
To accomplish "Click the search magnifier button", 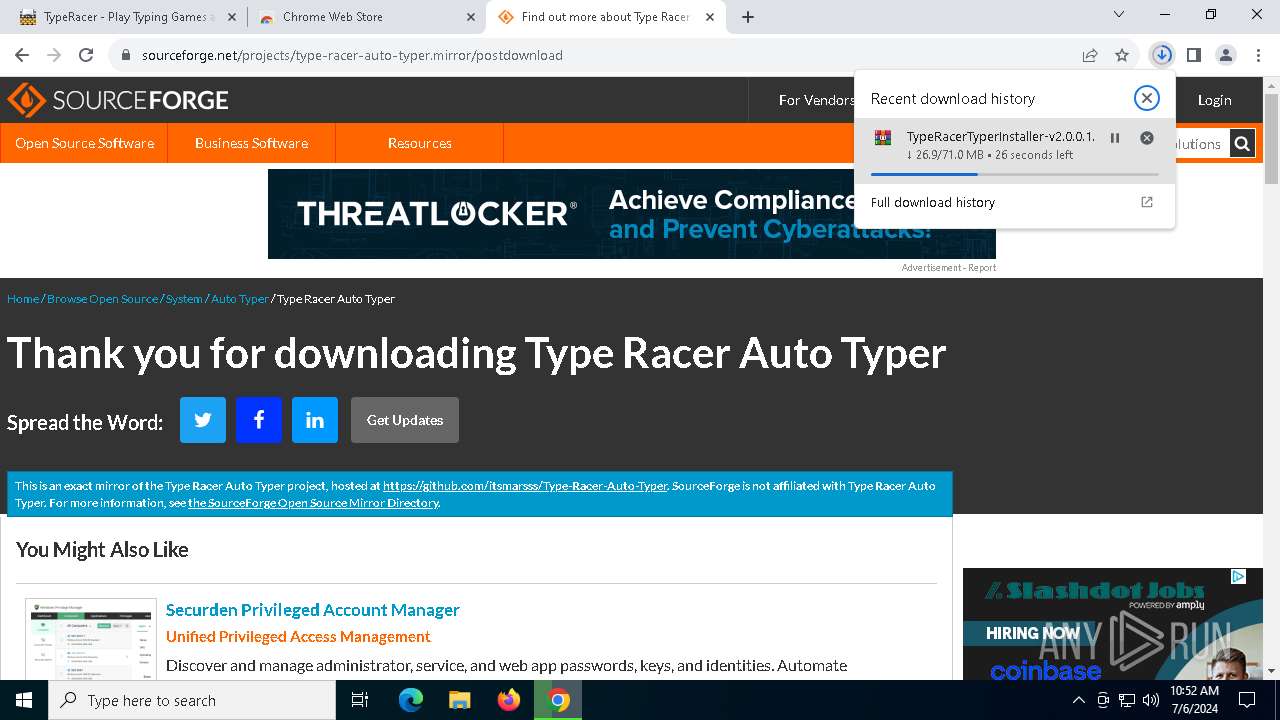I will [x=1242, y=144].
